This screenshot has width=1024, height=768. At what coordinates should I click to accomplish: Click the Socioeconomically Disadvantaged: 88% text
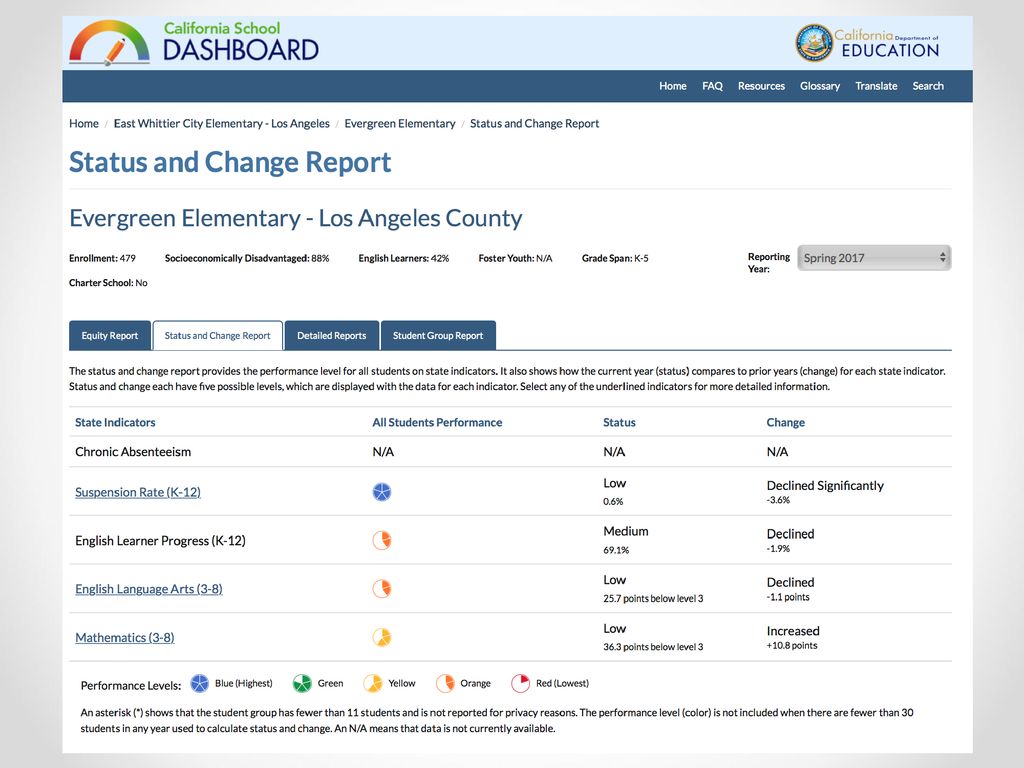pos(247,258)
